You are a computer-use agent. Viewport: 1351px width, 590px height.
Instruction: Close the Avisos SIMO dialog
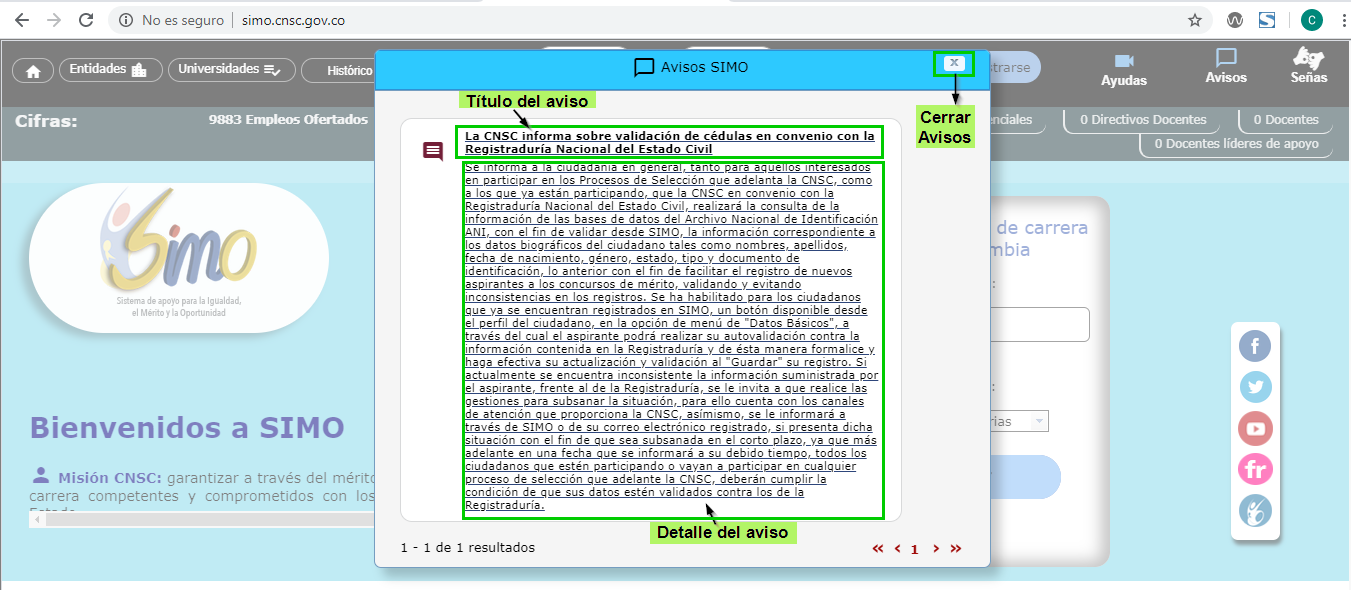click(955, 63)
